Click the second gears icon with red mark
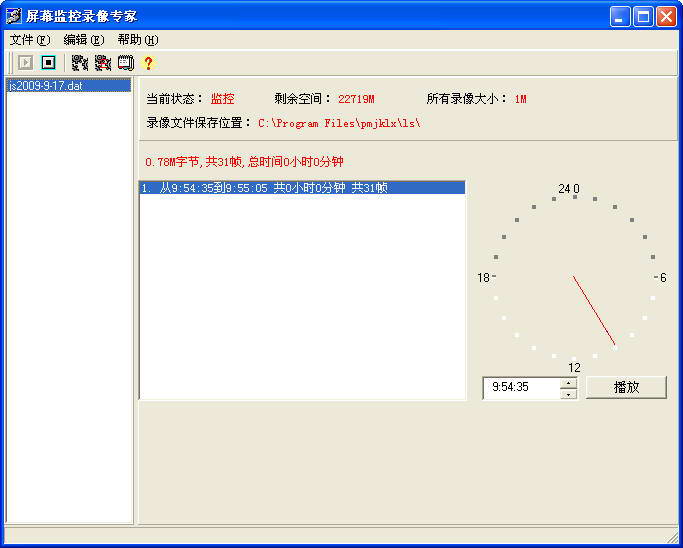 coord(103,63)
